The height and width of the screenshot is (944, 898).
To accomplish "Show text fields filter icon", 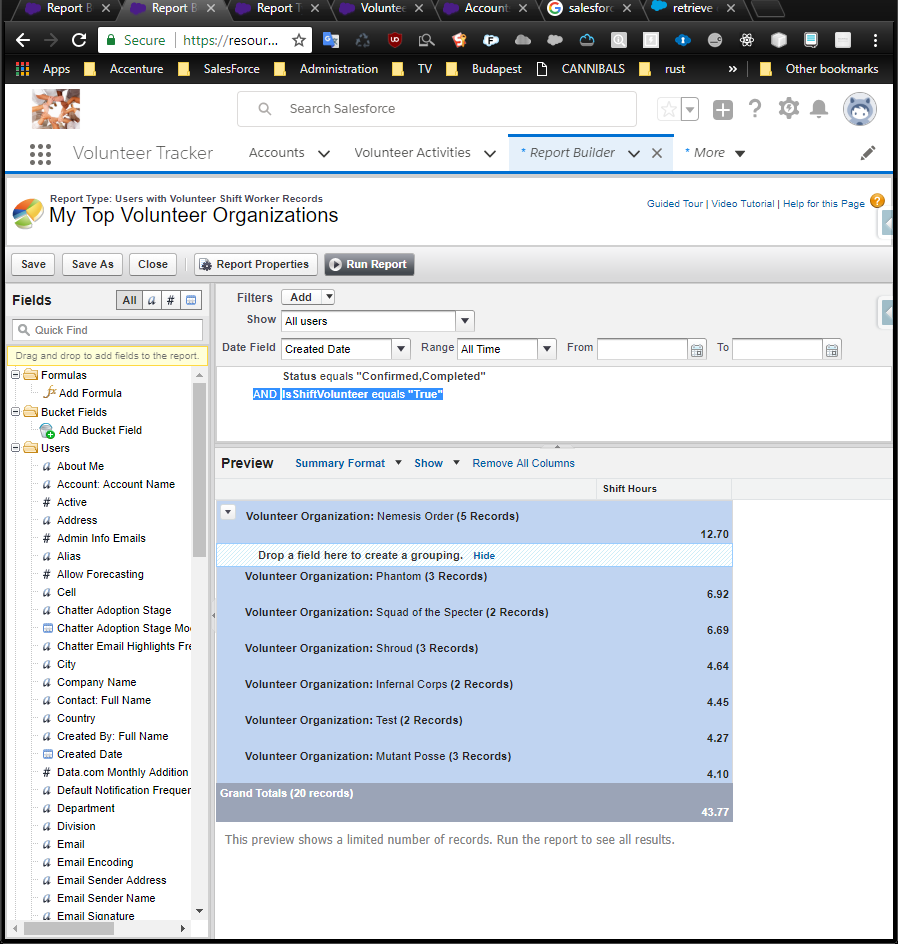I will (x=152, y=300).
